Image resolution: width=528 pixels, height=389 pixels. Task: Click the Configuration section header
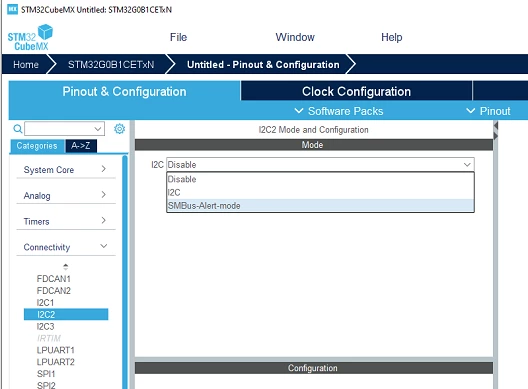coord(314,368)
